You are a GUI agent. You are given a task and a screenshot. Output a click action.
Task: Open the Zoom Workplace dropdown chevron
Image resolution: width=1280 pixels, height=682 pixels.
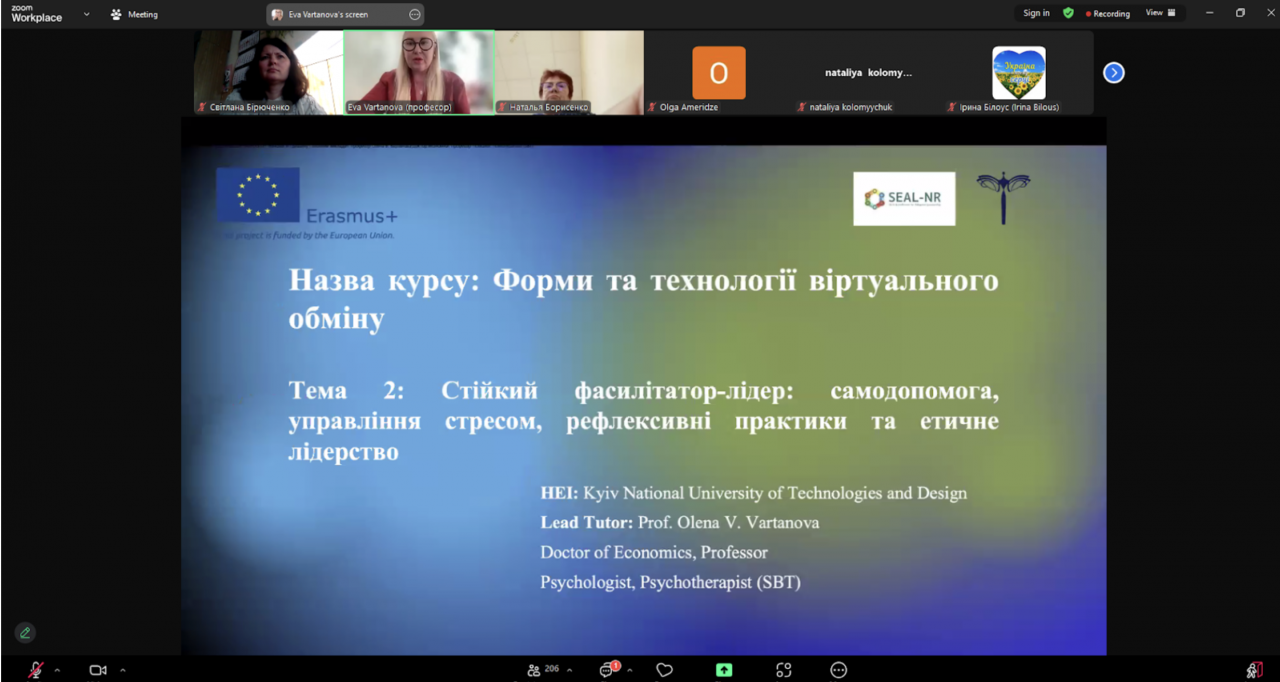86,14
